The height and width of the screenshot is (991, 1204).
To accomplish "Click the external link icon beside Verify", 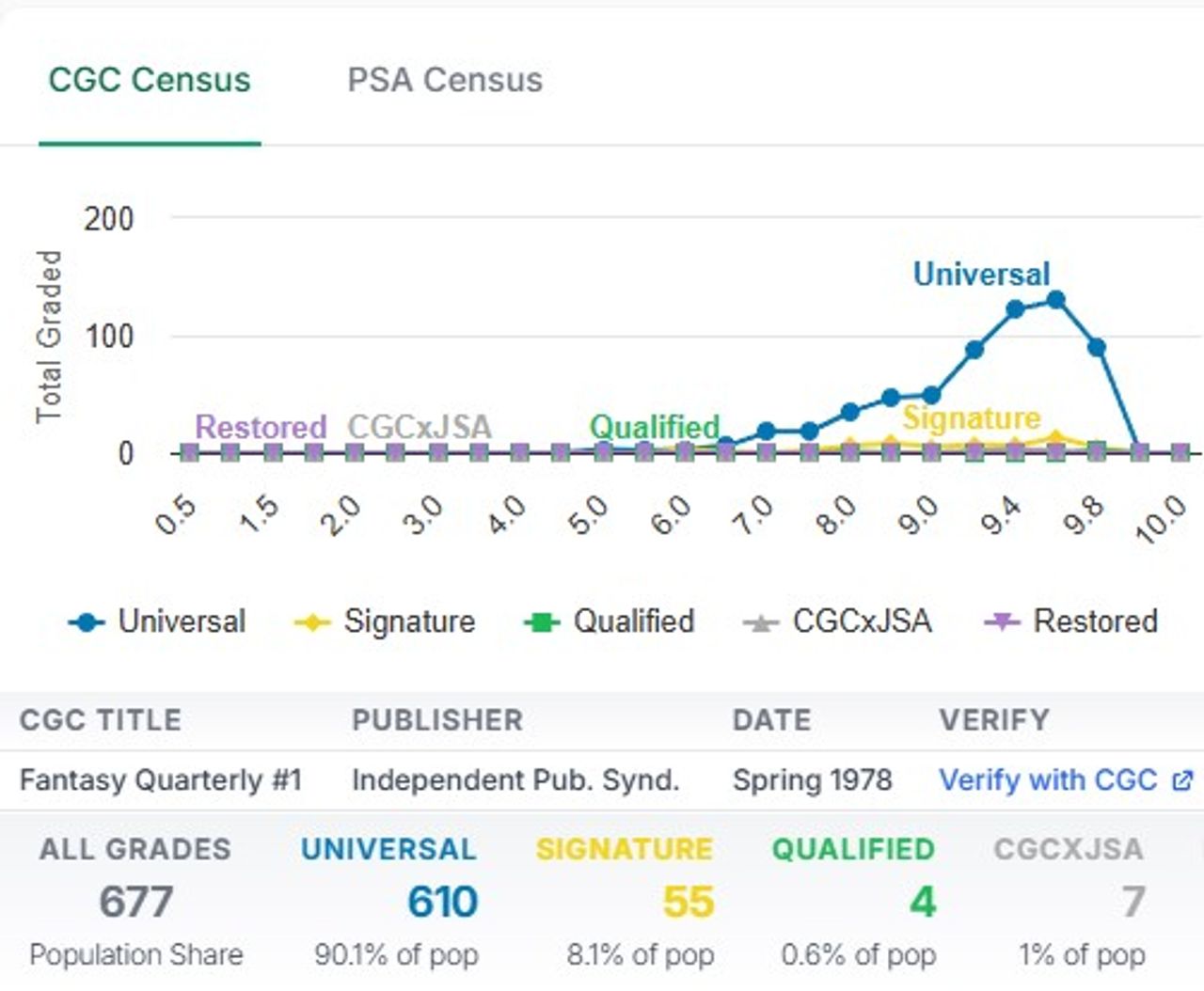I will click(x=1182, y=780).
